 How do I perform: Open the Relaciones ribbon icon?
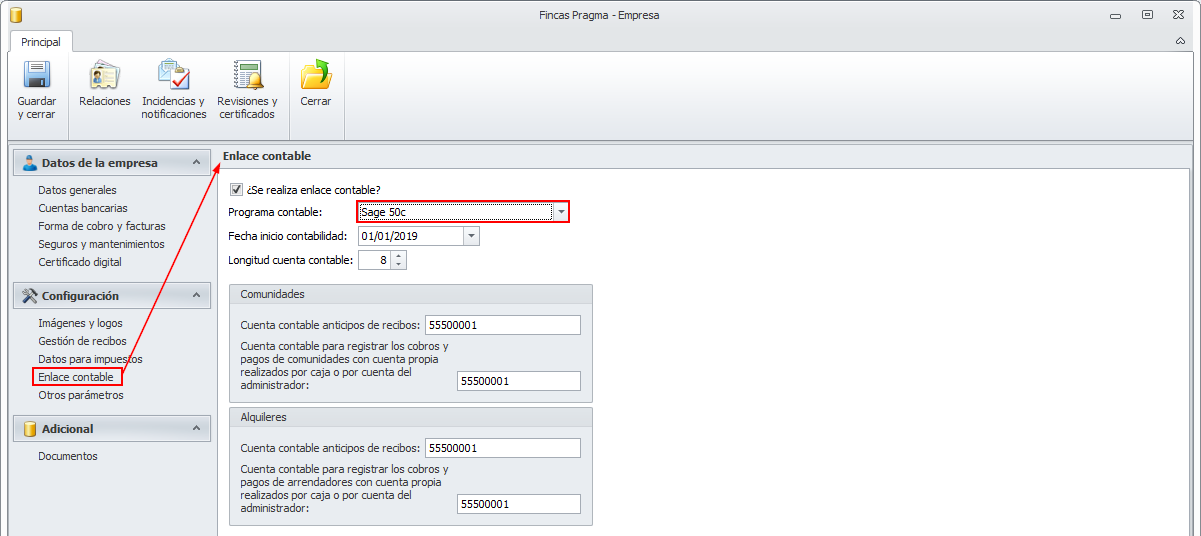(105, 75)
